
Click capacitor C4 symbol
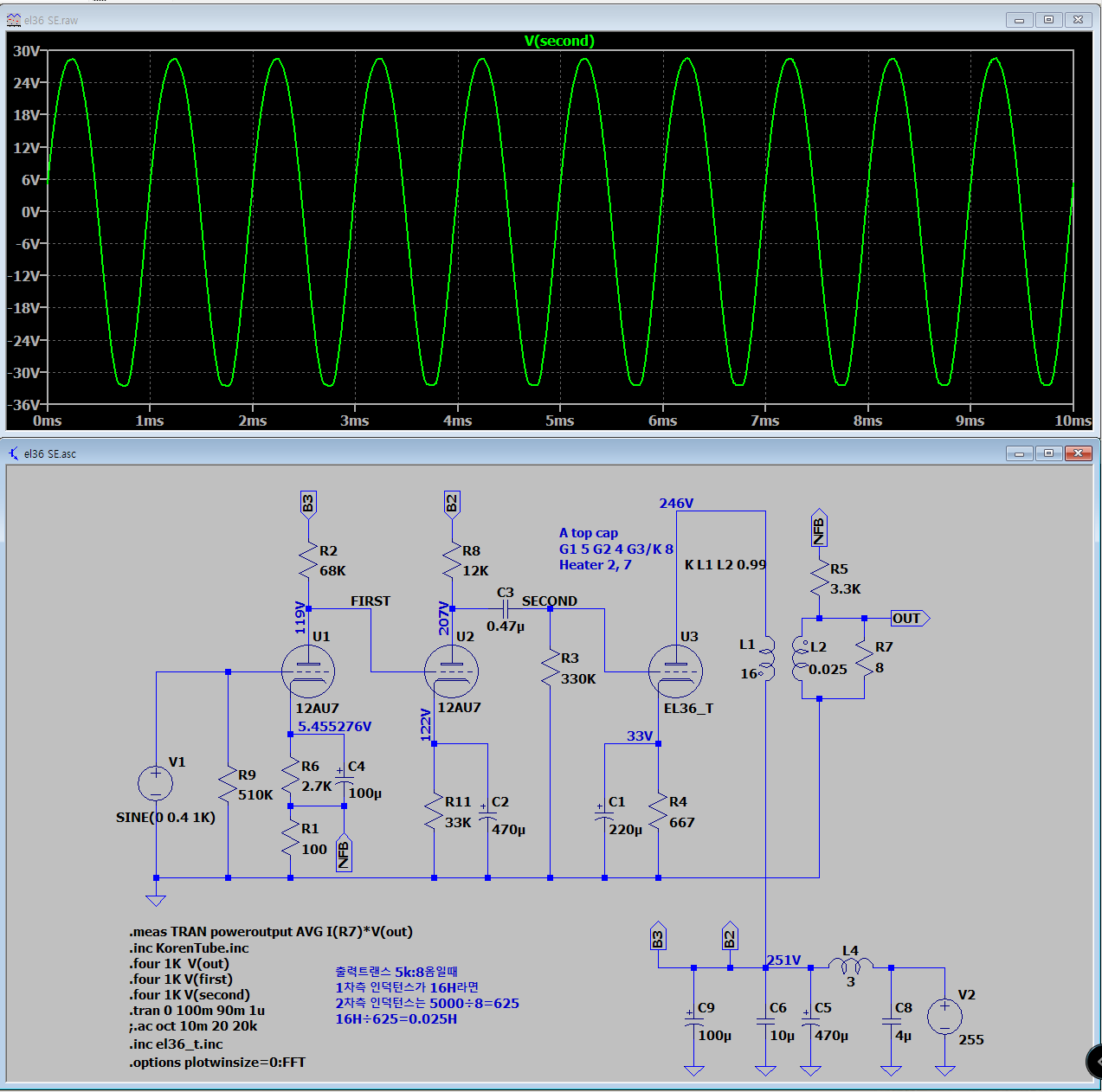pos(345,779)
